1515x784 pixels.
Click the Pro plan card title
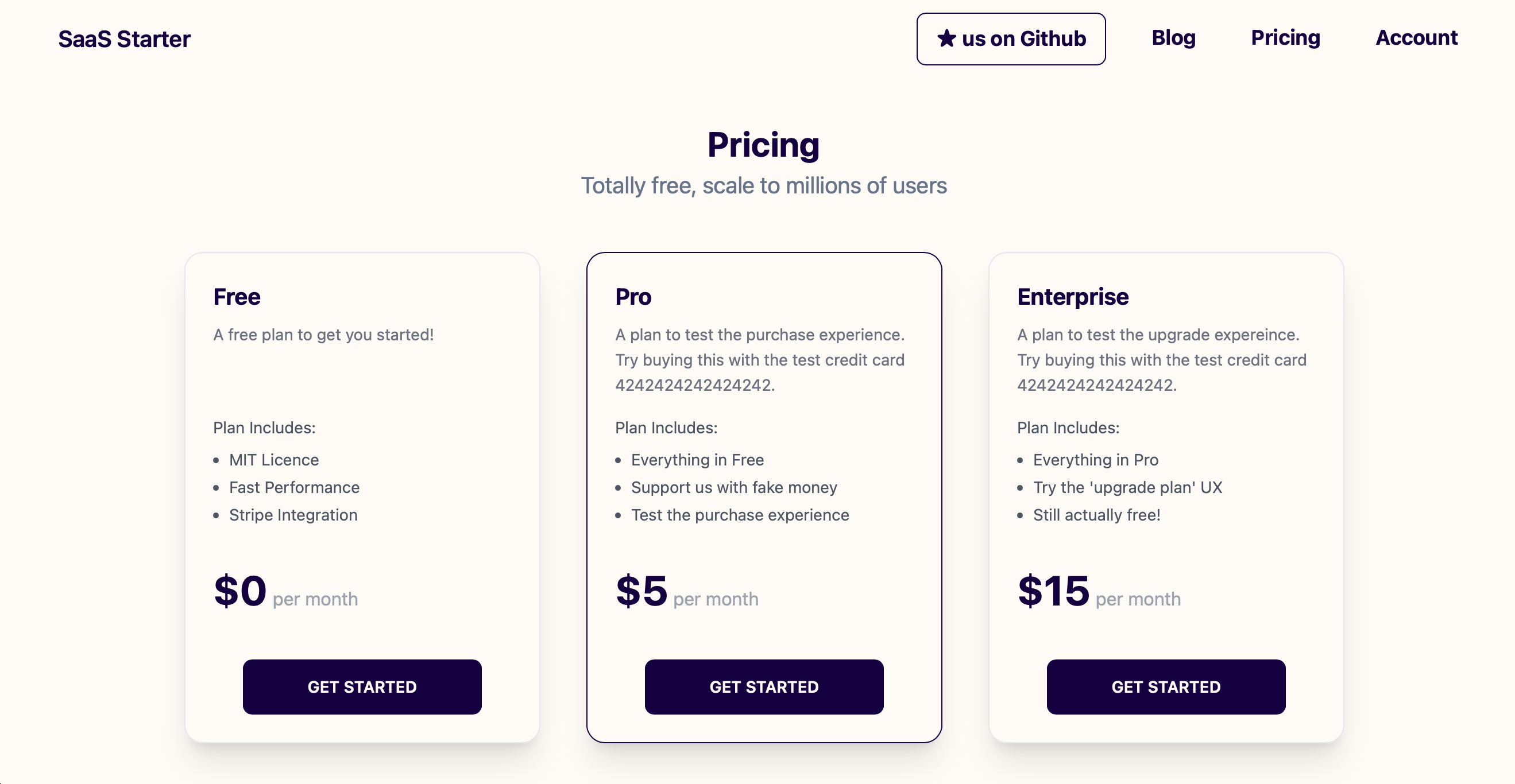[633, 297]
